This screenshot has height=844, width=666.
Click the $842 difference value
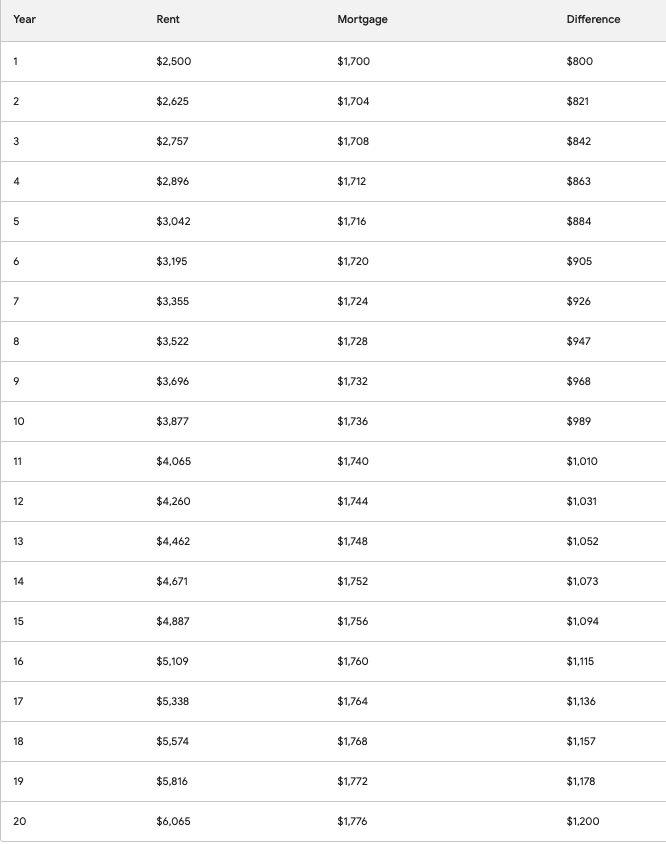[x=578, y=142]
